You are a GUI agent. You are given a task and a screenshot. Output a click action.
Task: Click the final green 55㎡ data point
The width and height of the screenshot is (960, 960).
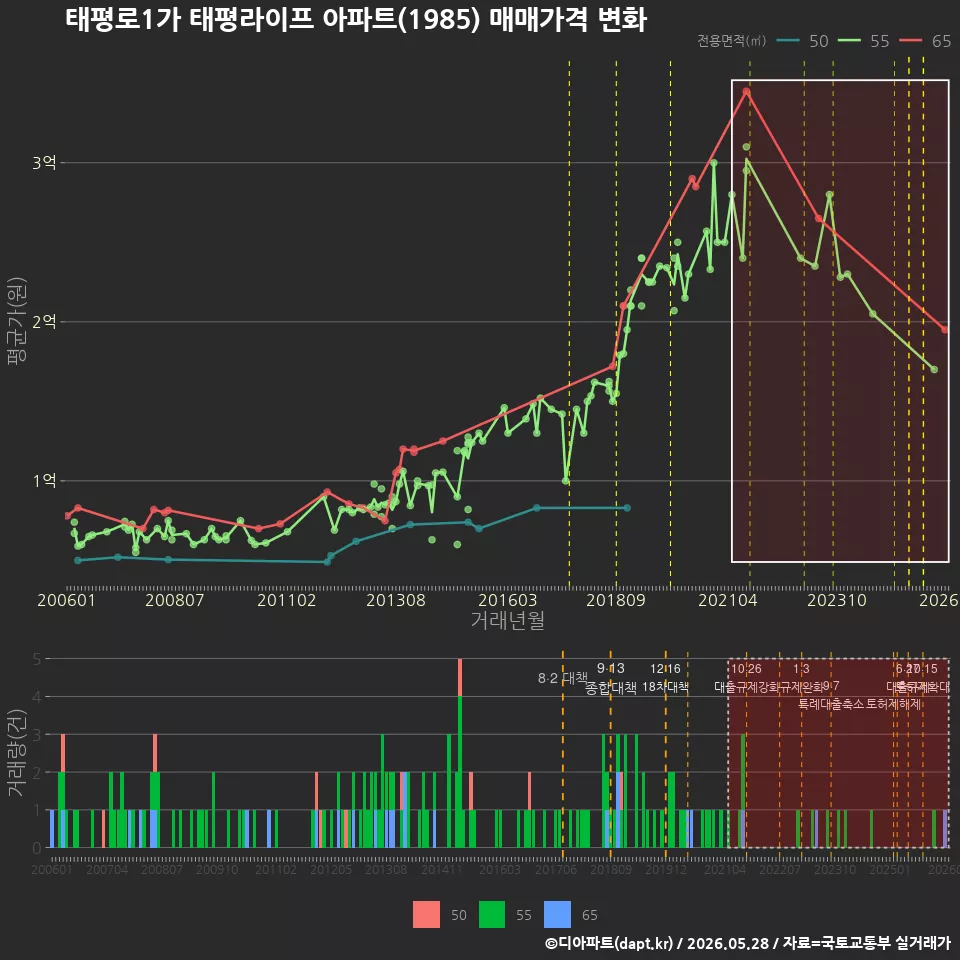pyautogui.click(x=934, y=369)
